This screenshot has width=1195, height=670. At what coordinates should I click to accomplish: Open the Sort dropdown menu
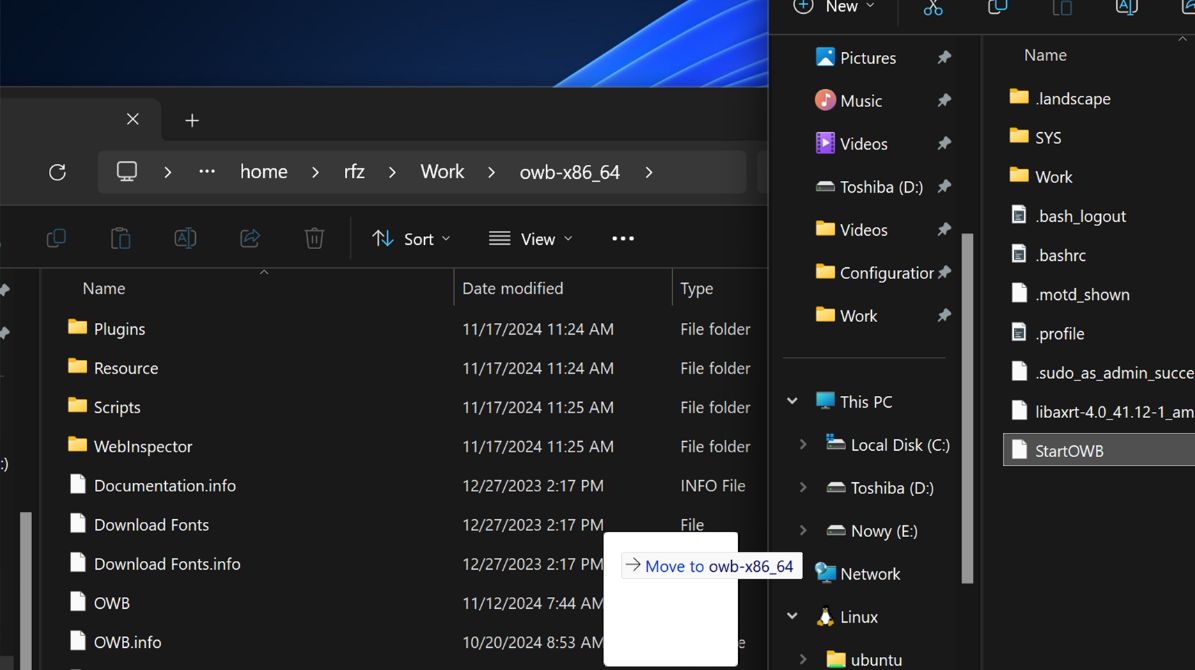[412, 239]
